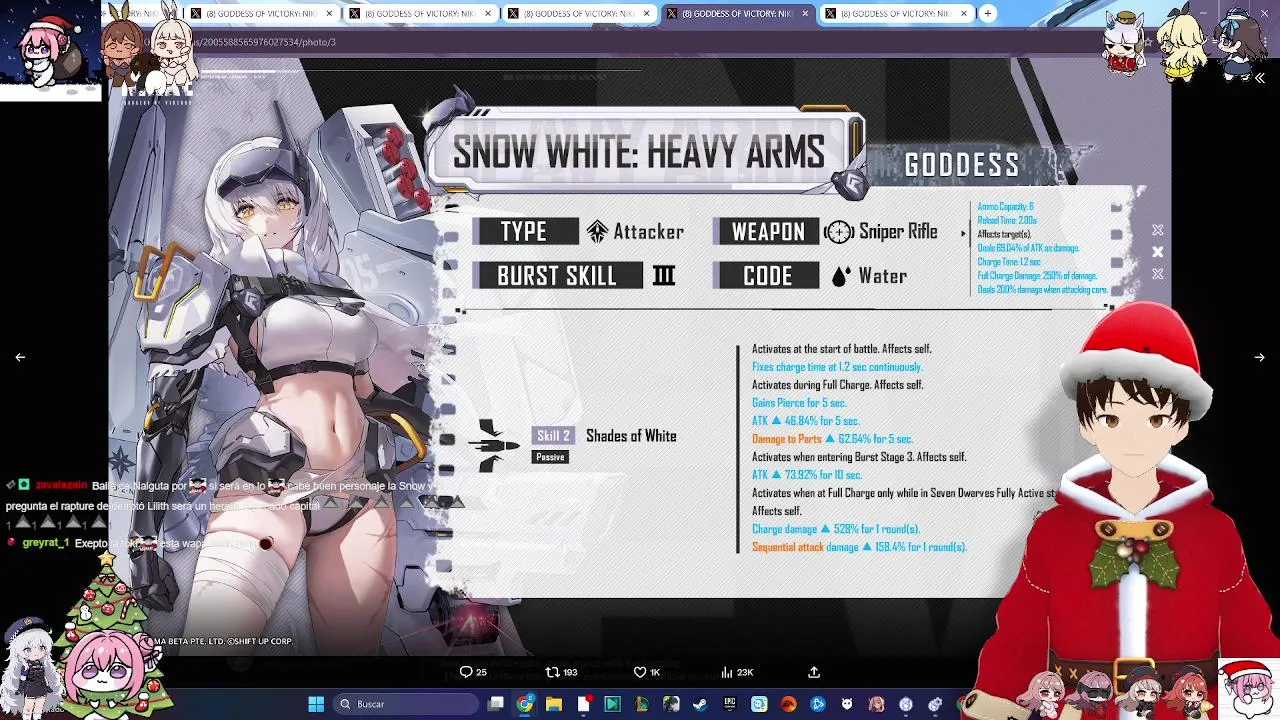Click the Passive tag
The height and width of the screenshot is (720, 1280).
pyautogui.click(x=550, y=457)
